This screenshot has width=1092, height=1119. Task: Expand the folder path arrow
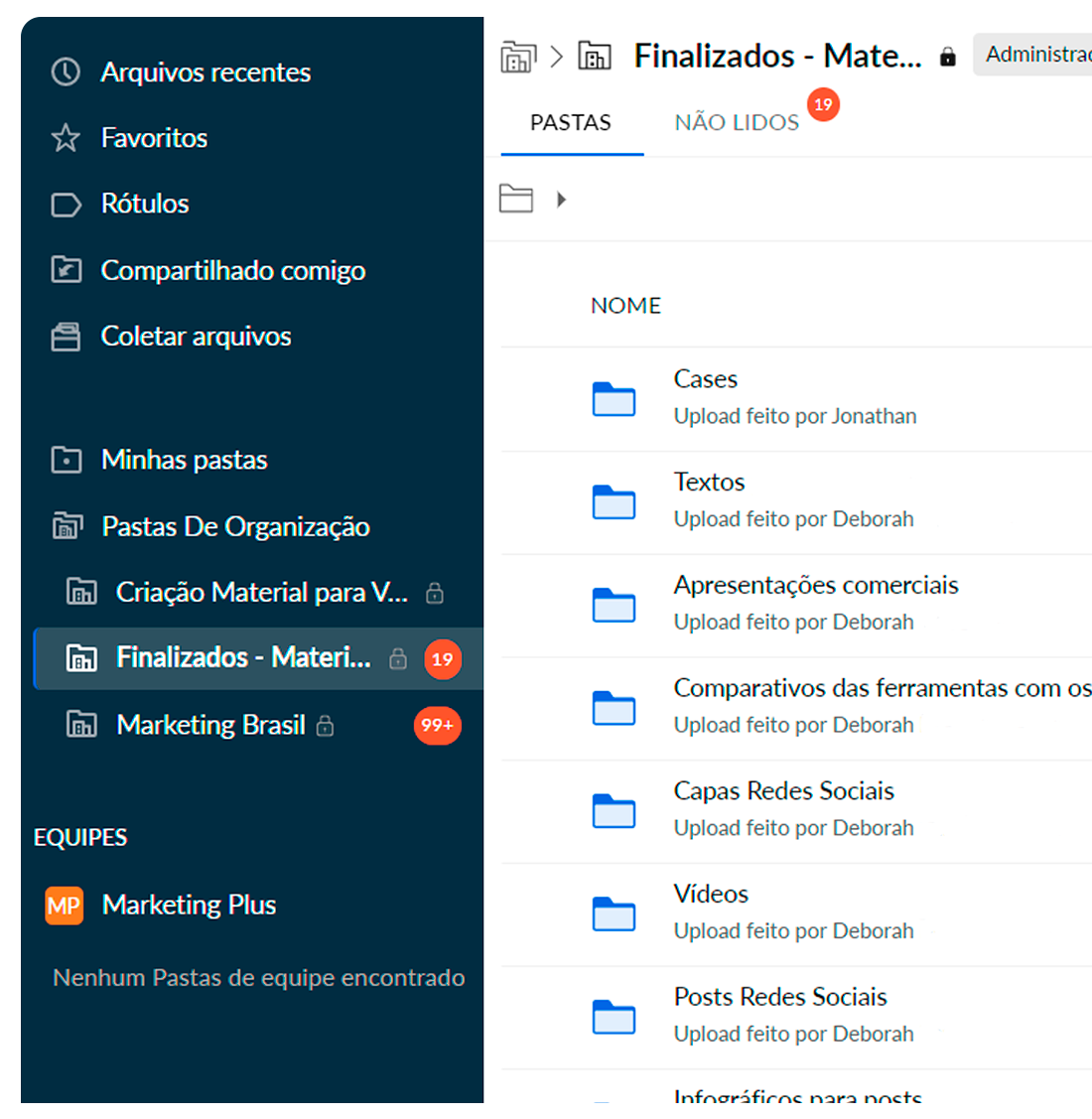561,200
